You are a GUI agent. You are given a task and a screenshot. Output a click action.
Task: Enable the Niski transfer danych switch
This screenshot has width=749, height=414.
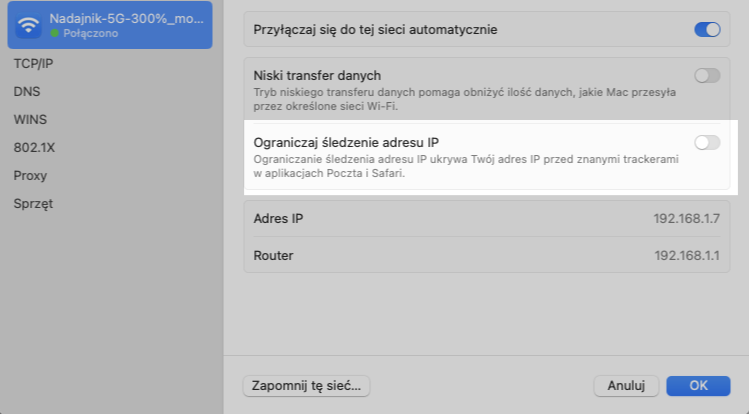point(707,76)
